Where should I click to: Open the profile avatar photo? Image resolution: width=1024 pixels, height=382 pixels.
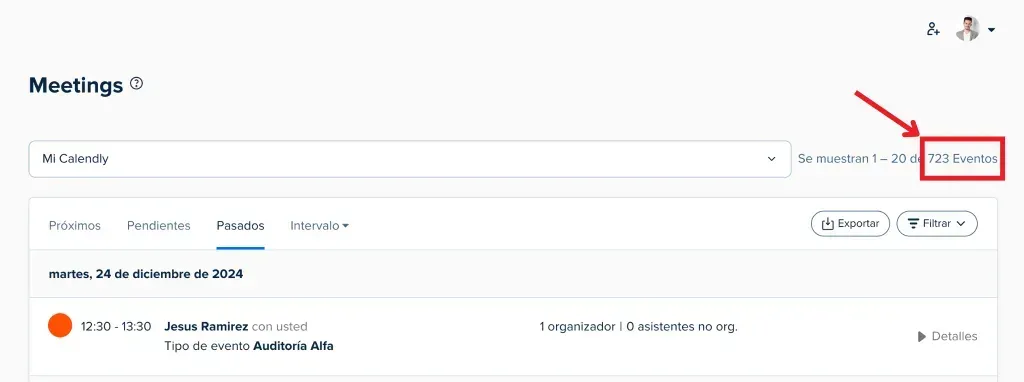tap(968, 29)
